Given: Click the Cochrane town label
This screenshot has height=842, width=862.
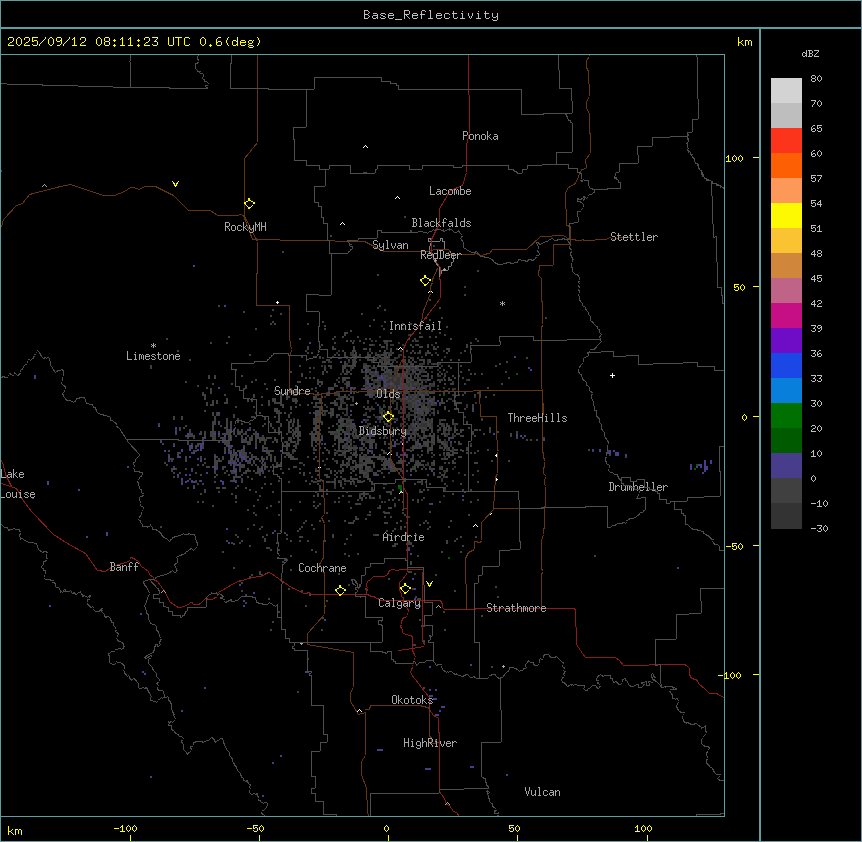Looking at the screenshot, I should (x=322, y=568).
